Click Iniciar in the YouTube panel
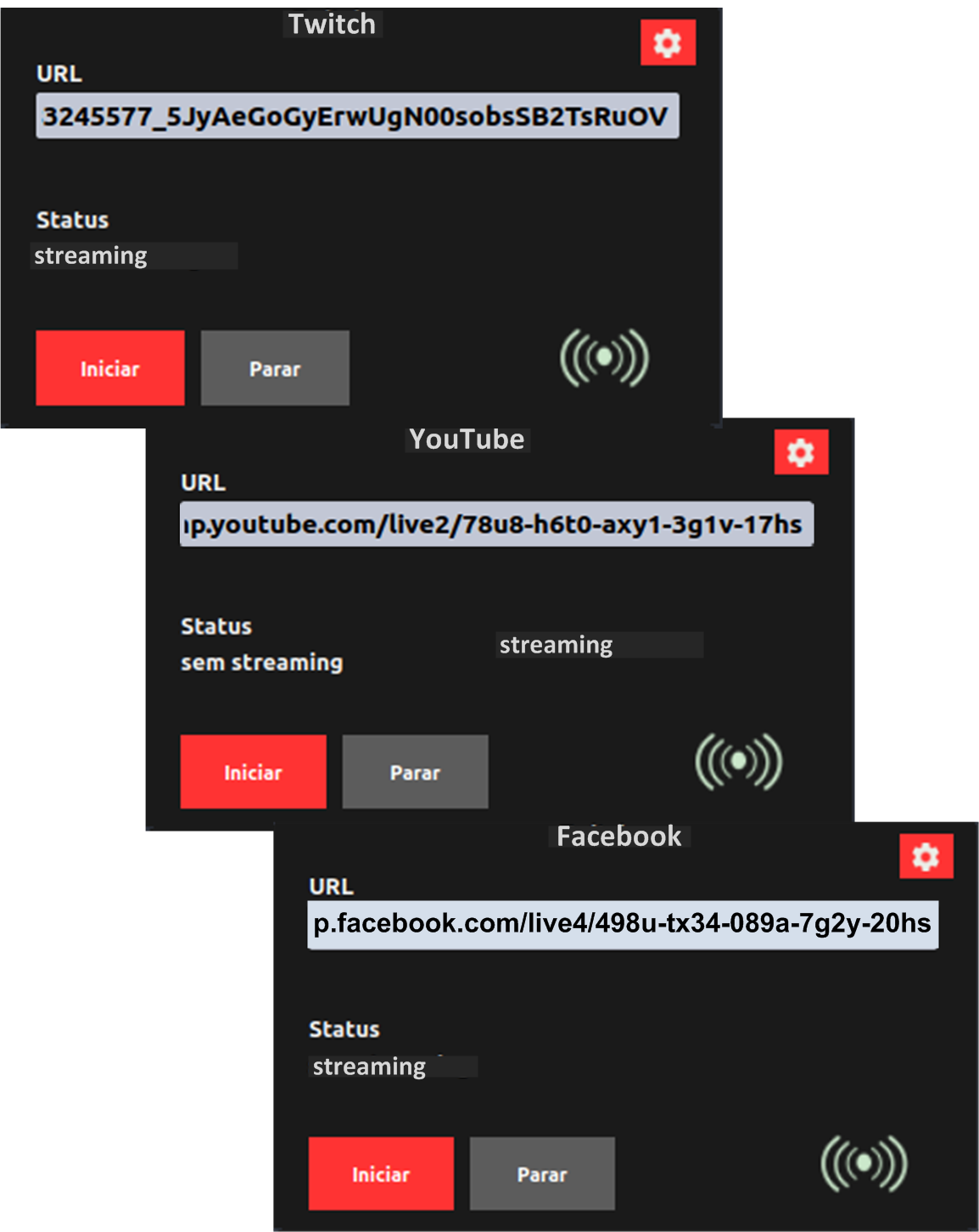Screen dimensions: 979x1232 tap(253, 772)
